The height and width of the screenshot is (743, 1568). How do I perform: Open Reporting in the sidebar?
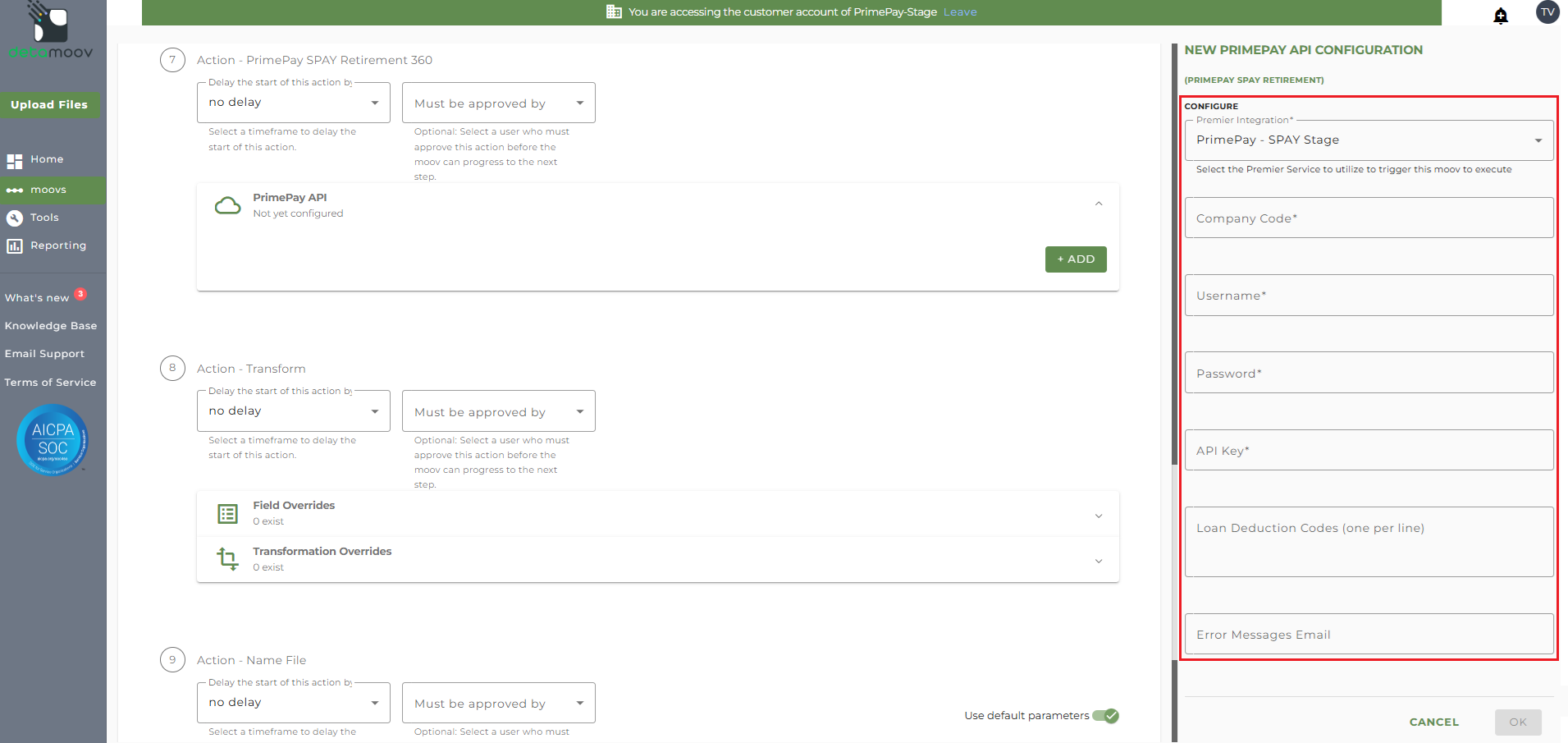coord(58,245)
